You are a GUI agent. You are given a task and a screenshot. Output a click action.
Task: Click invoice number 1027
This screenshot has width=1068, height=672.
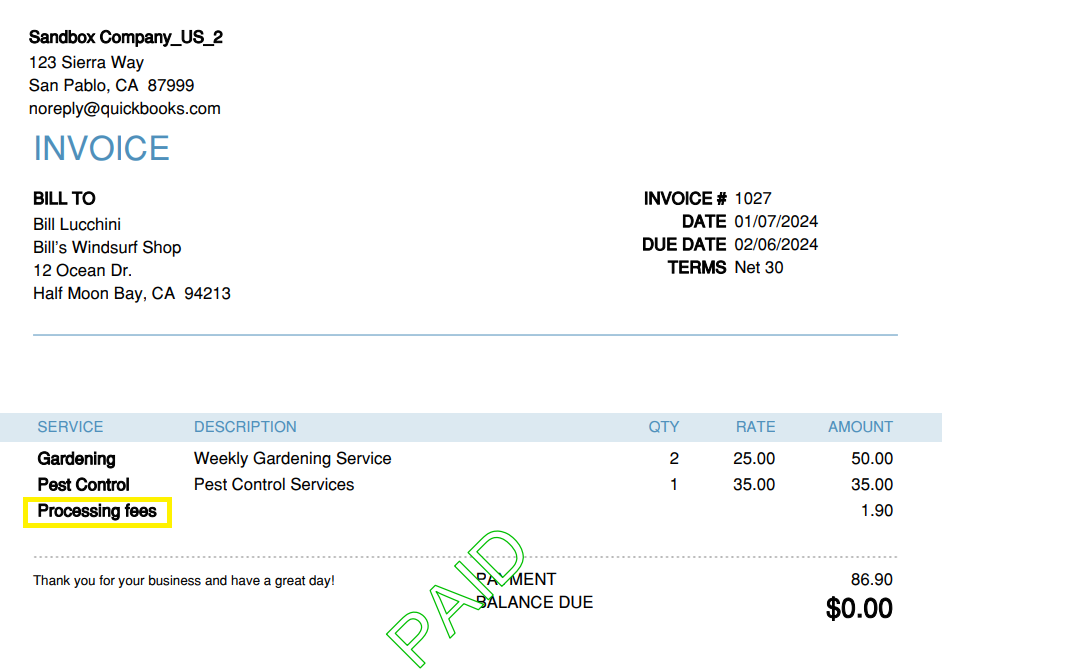(x=753, y=199)
